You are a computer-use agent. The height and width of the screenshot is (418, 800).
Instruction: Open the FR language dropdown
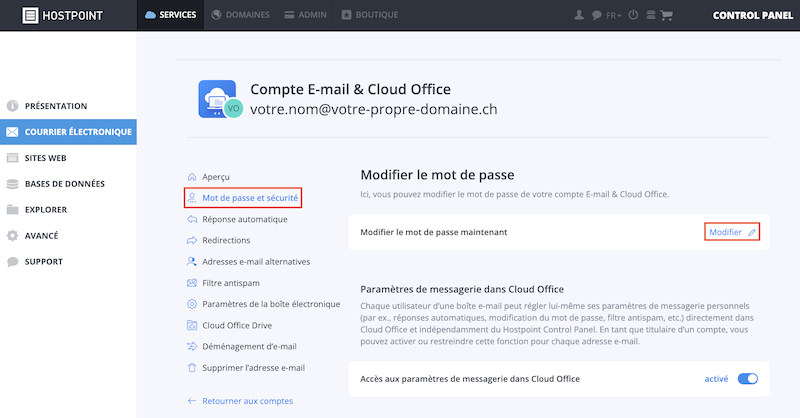point(613,15)
